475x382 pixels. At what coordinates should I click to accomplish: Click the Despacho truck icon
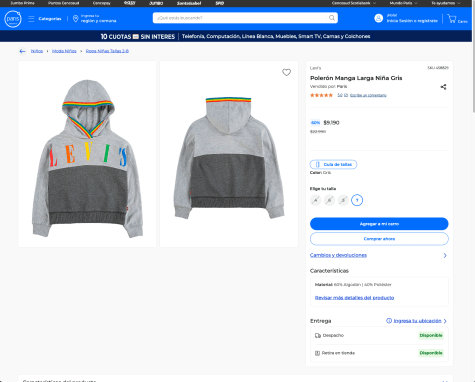(x=318, y=335)
